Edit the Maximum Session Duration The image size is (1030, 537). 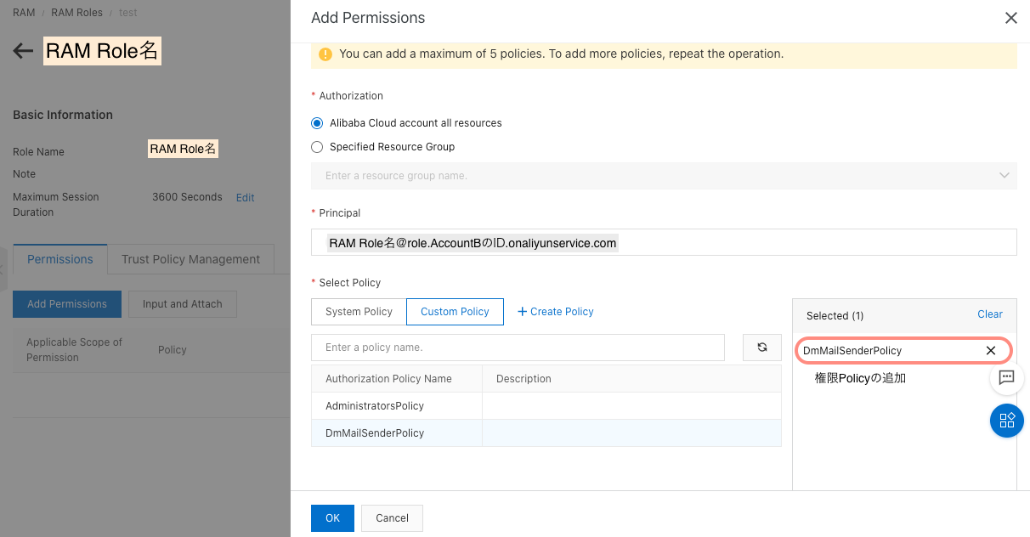[245, 198]
